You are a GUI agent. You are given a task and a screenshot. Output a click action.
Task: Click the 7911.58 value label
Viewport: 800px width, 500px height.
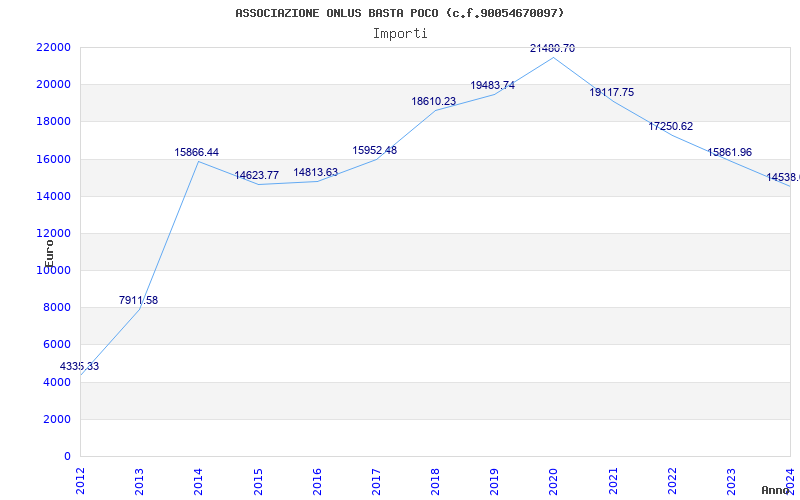tap(138, 301)
